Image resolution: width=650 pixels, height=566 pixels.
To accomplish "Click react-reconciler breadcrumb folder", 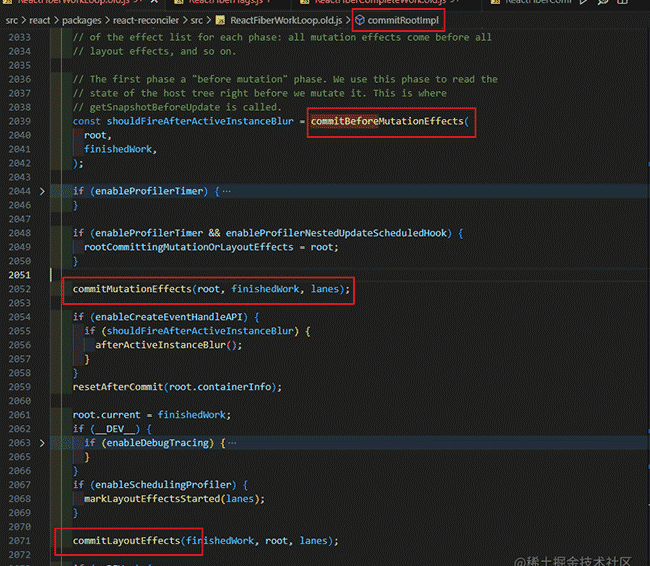I will pos(146,20).
